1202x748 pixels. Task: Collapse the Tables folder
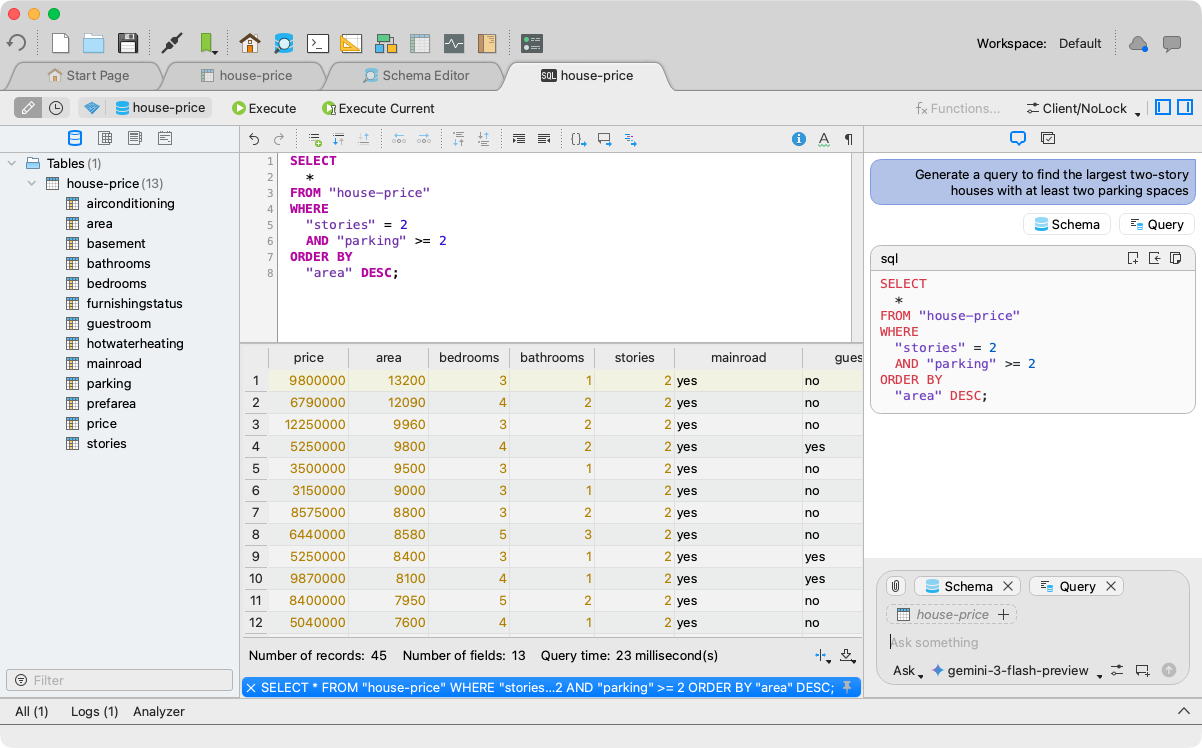[x=11, y=163]
